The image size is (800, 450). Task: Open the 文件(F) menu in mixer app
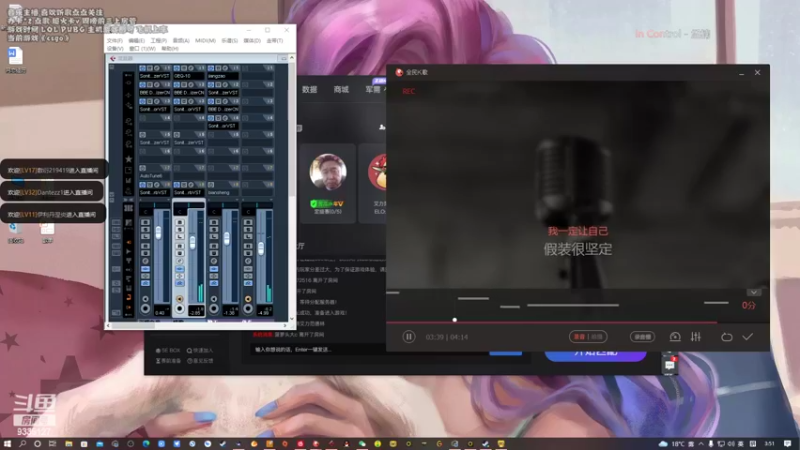[115, 40]
